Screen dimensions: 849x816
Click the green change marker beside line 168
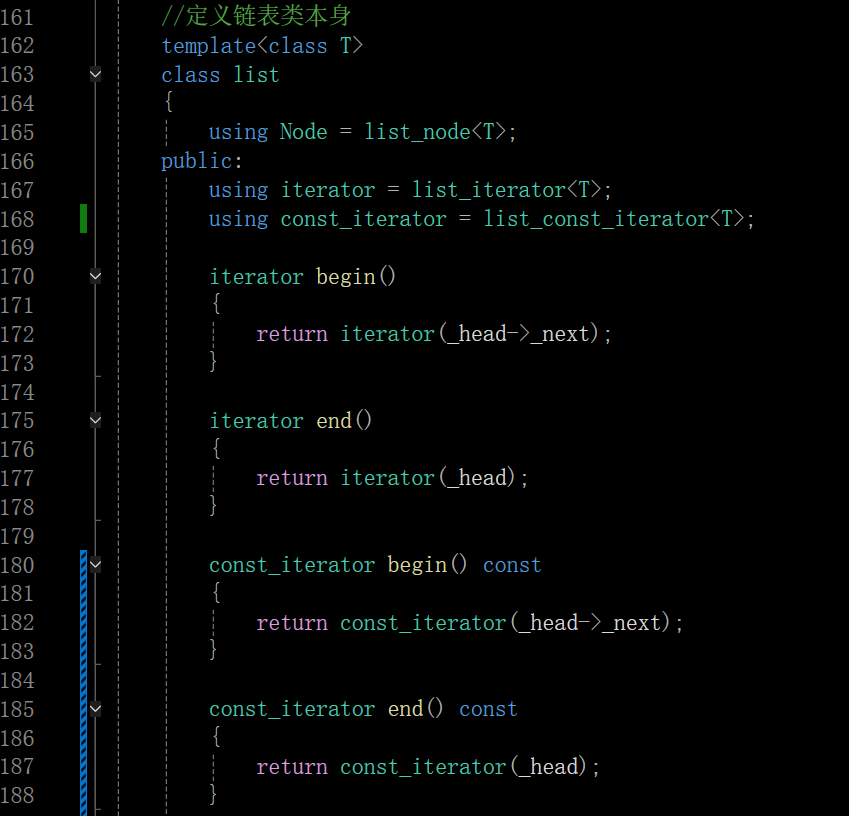pyautogui.click(x=83, y=219)
